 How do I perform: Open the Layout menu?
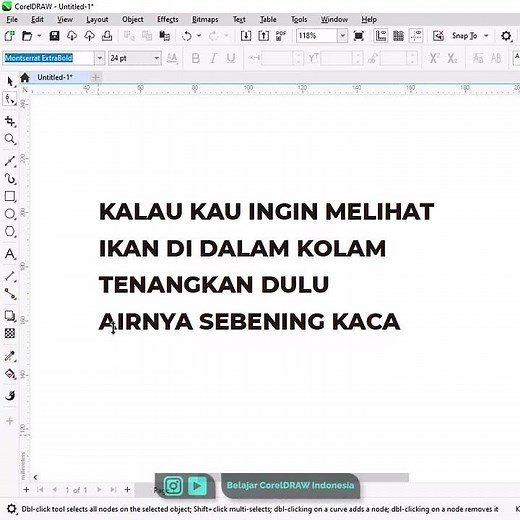[x=97, y=19]
